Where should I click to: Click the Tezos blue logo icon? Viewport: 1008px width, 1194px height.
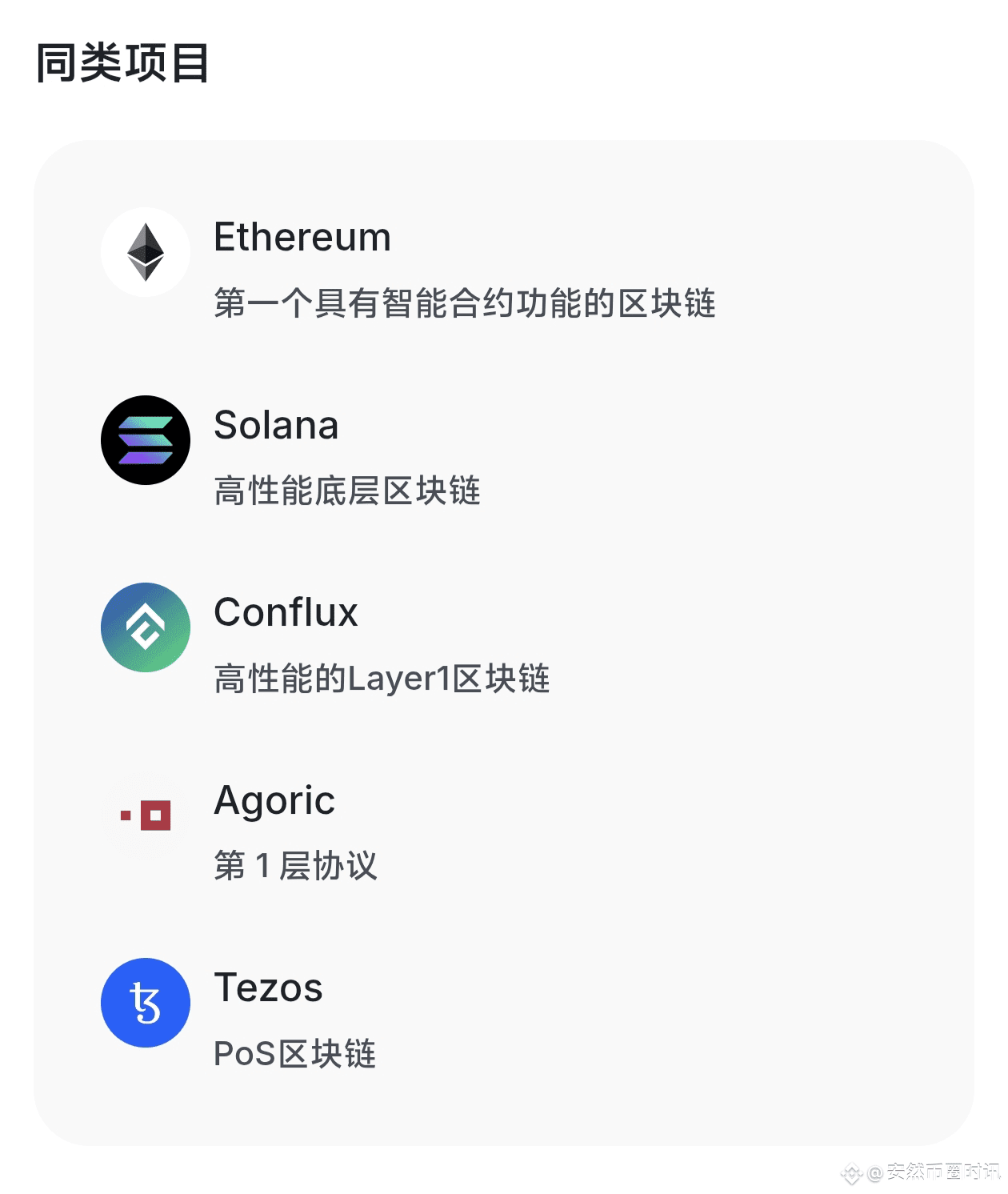click(x=146, y=1003)
